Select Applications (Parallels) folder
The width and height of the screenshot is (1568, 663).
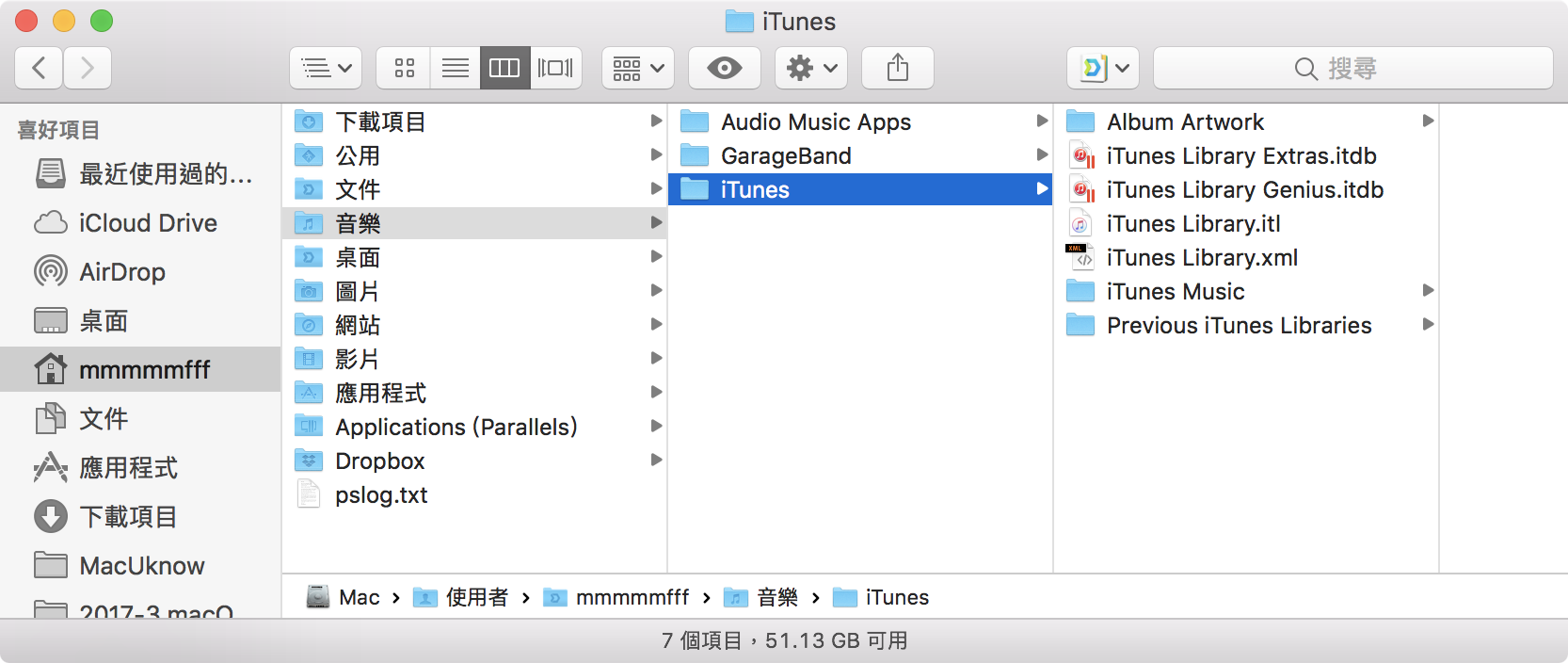(x=474, y=427)
